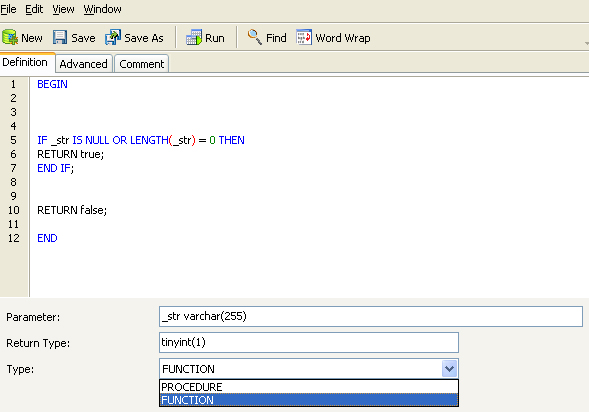Click line number 5 in the gutter
The height and width of the screenshot is (412, 589).
14,140
